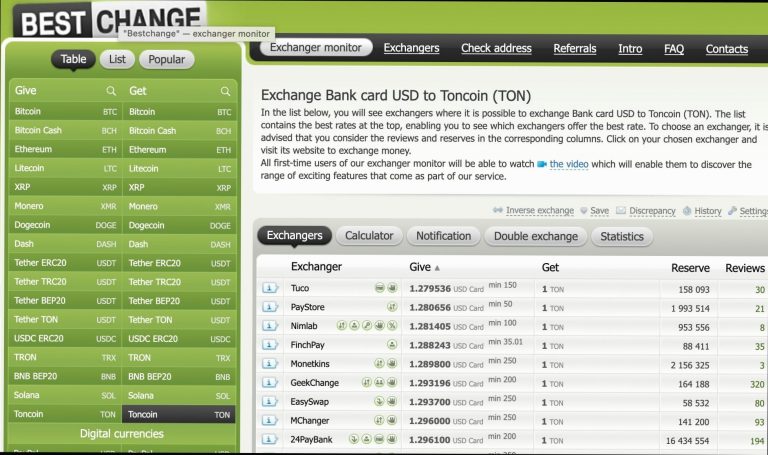Click the search icon in Get column

tap(225, 91)
